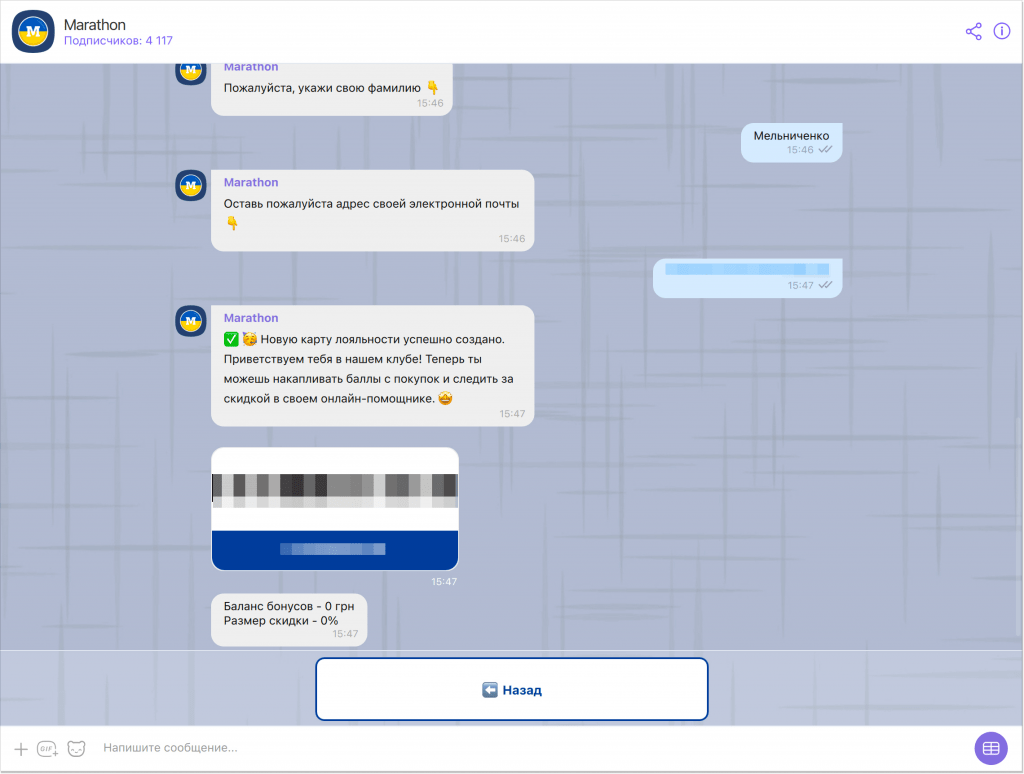Click the Назад button
Image resolution: width=1024 pixels, height=774 pixels.
point(512,689)
